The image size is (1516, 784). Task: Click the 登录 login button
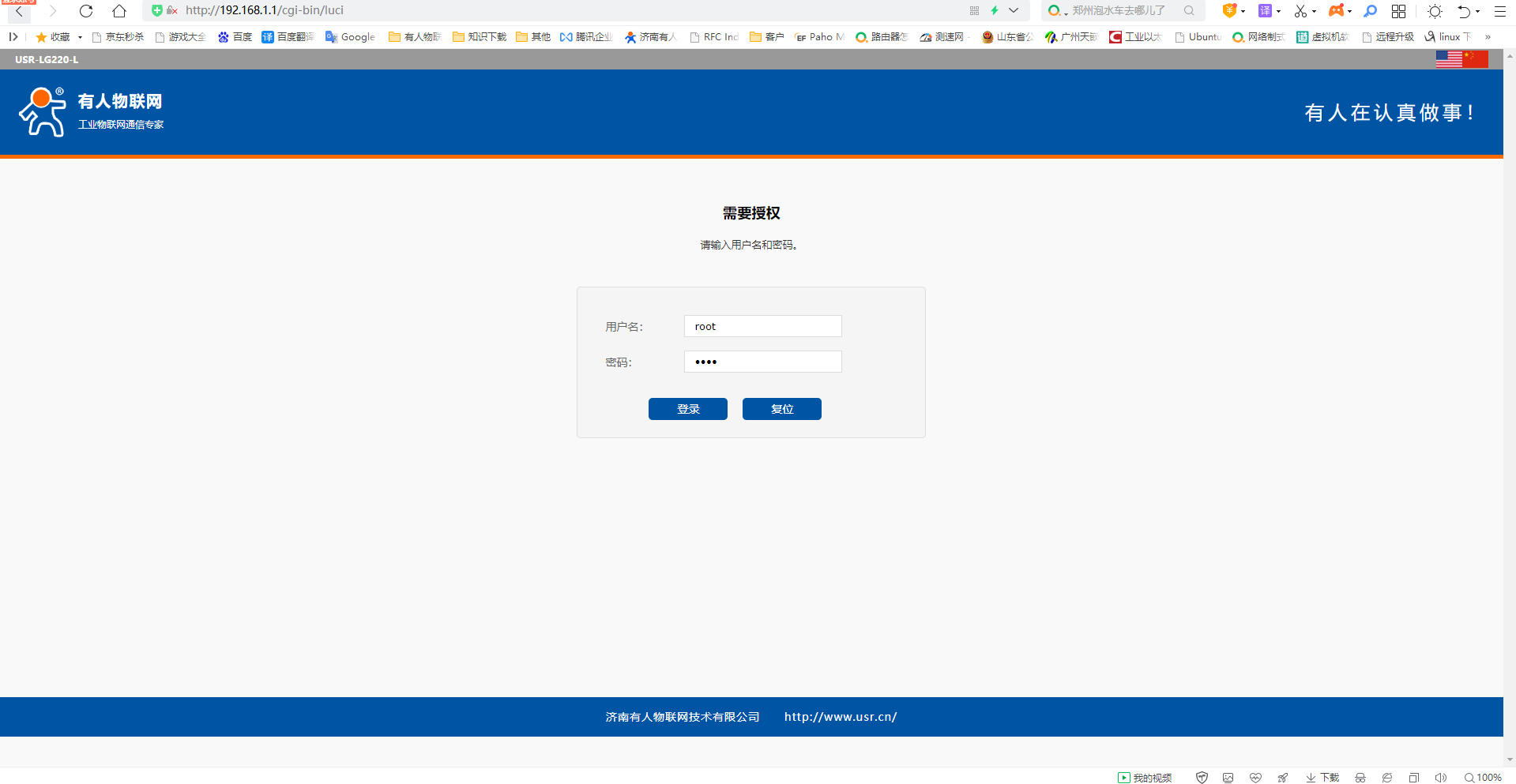(x=687, y=409)
